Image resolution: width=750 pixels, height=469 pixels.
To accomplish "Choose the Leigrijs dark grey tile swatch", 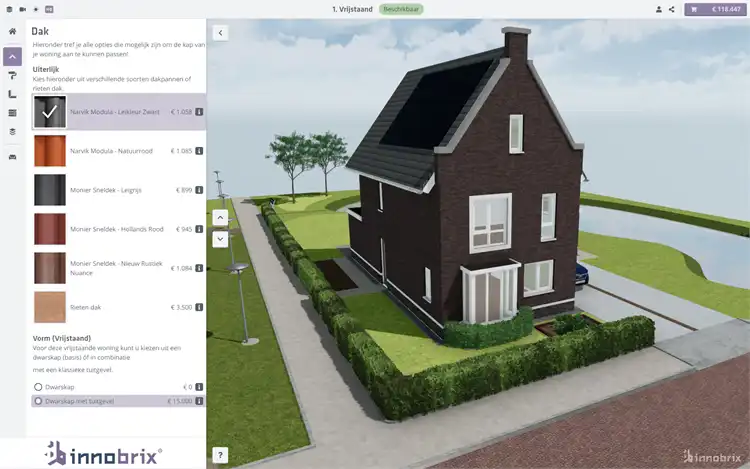I will pos(50,190).
